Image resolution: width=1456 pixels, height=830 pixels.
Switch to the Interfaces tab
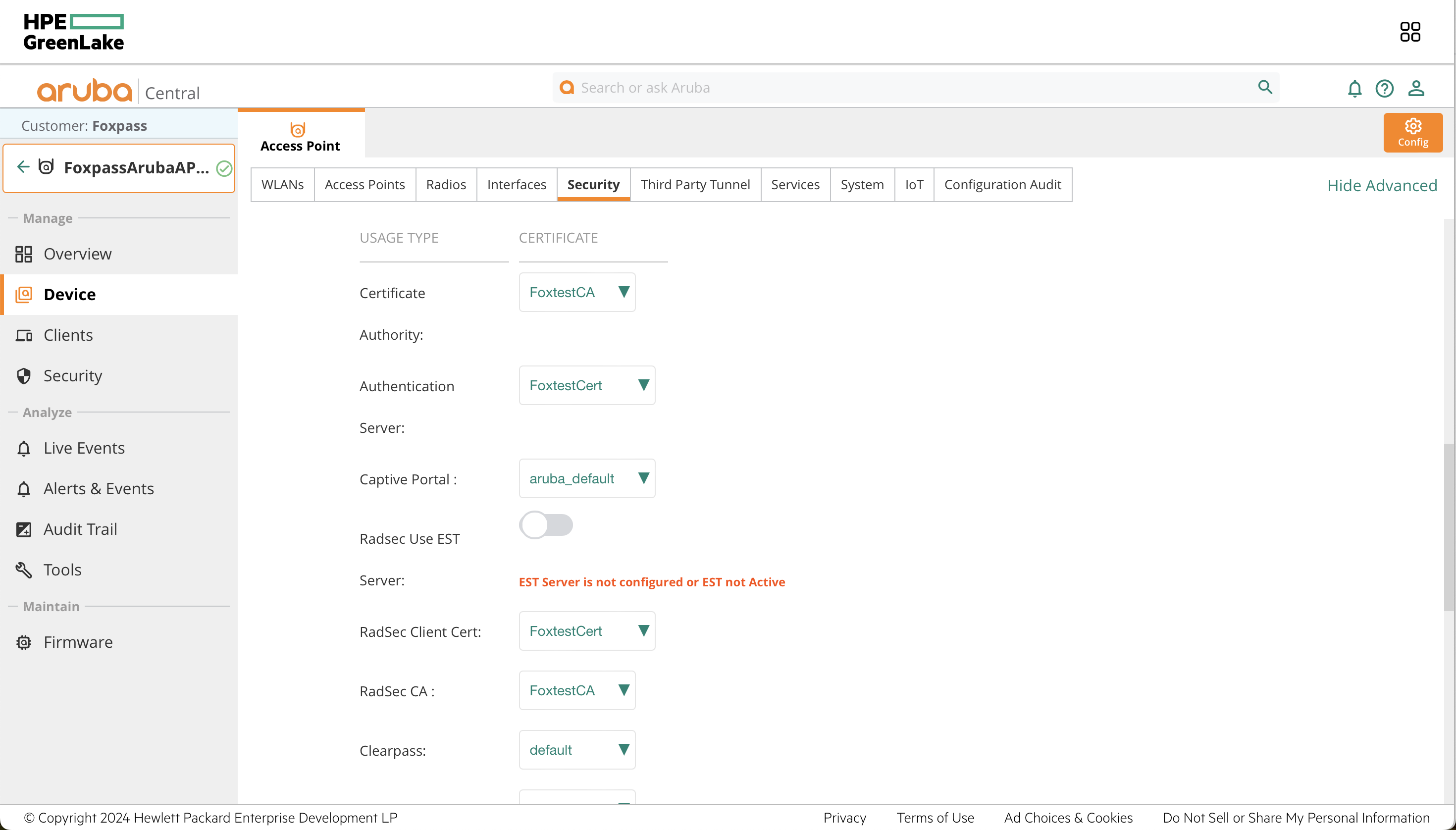517,184
